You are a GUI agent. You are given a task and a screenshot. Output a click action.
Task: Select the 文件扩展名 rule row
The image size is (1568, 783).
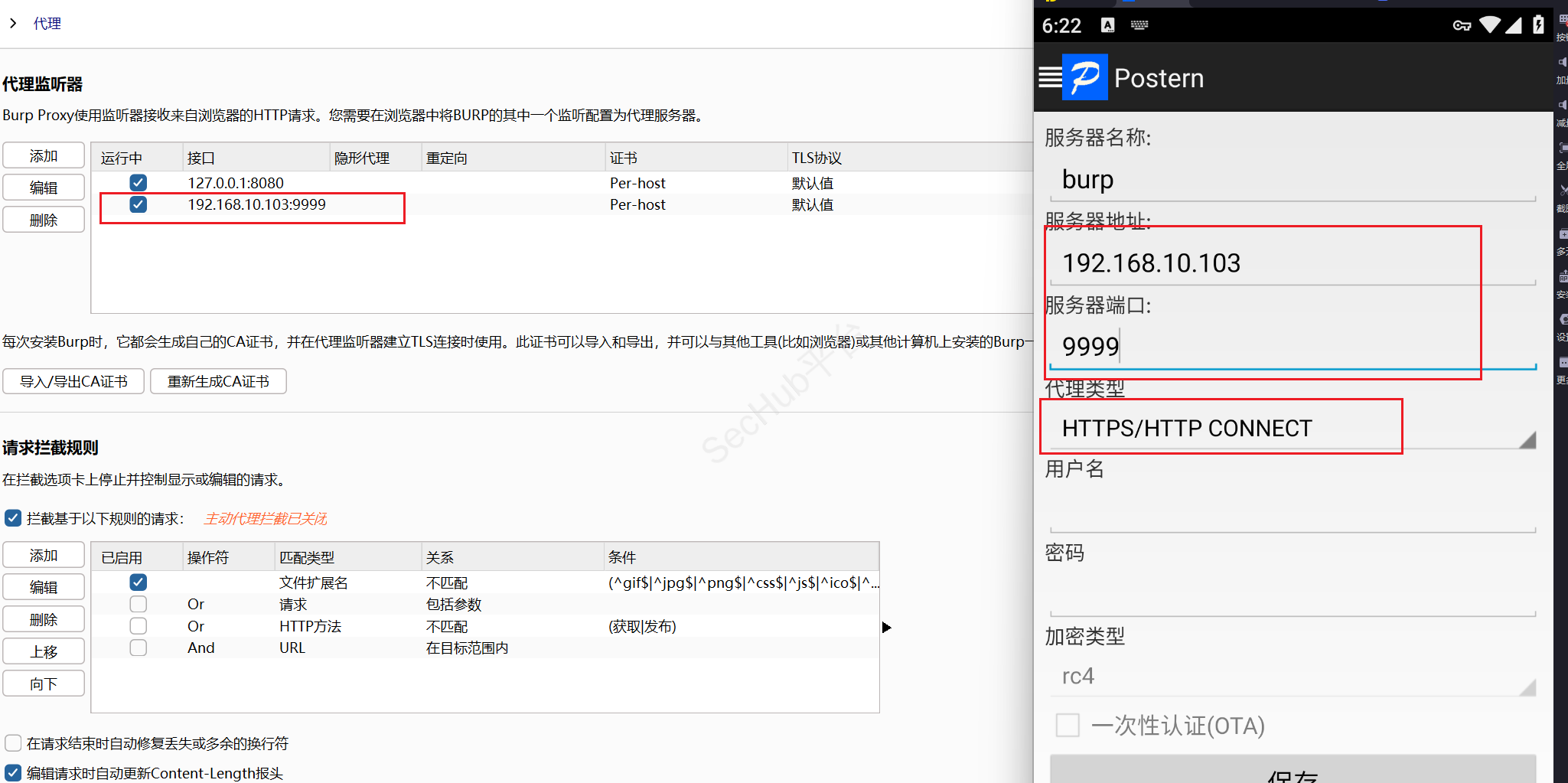(x=485, y=582)
